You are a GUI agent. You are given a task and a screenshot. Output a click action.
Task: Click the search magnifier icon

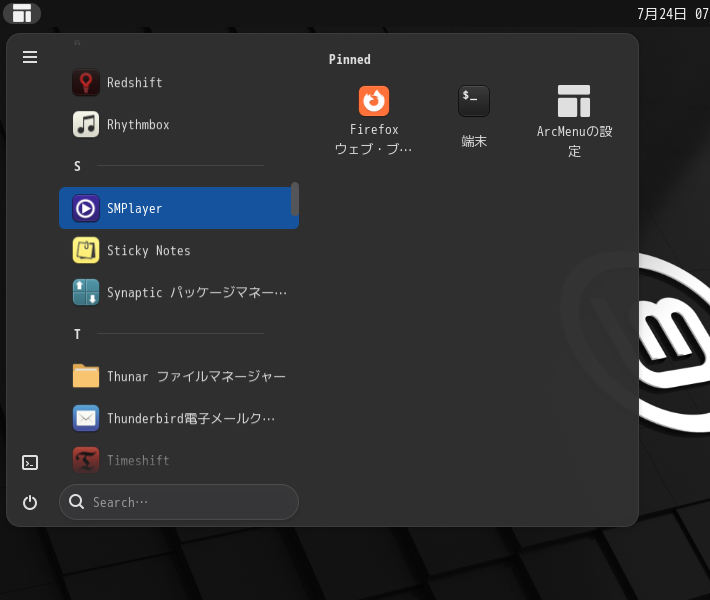tap(76, 501)
